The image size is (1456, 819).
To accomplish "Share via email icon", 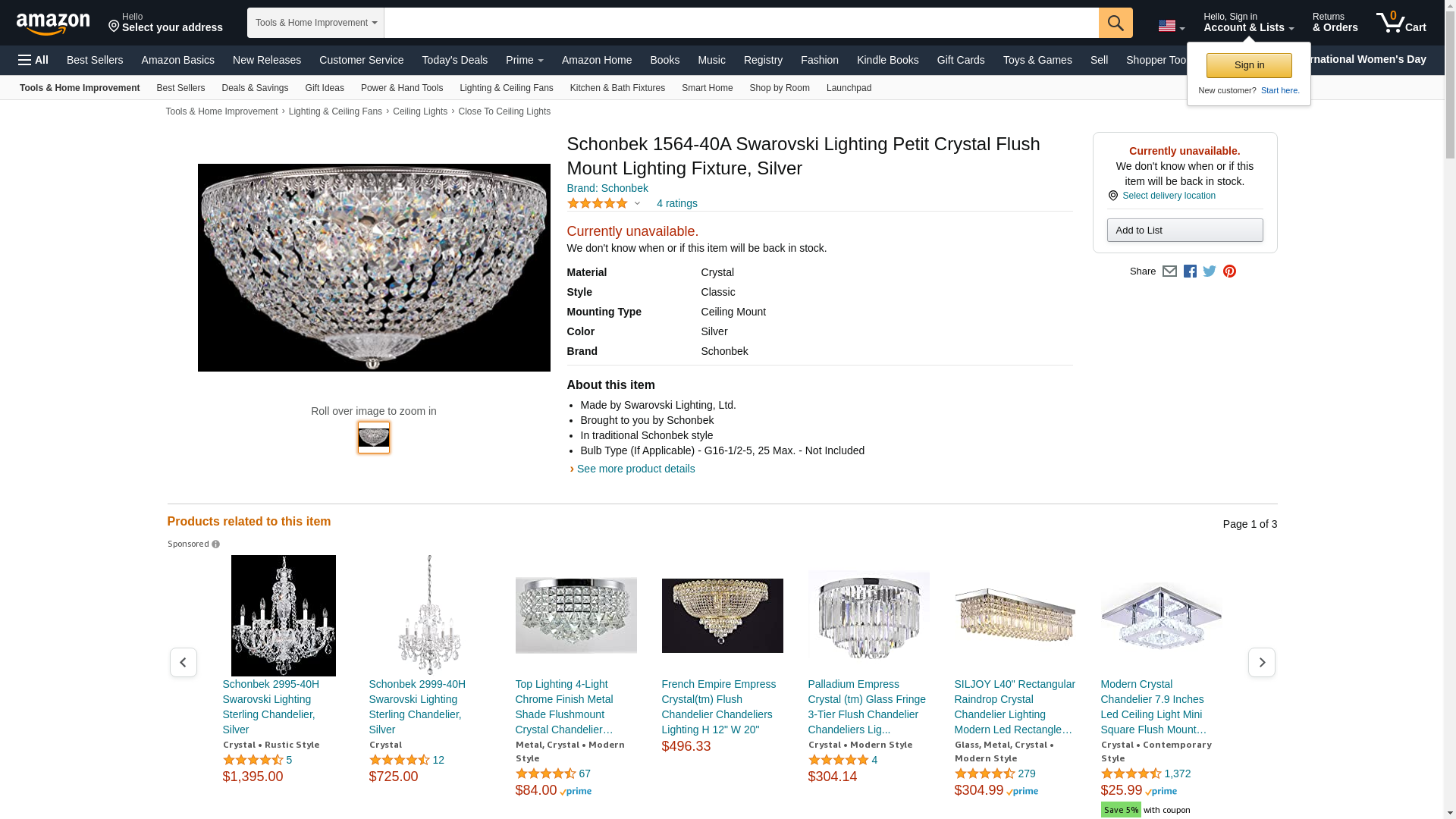I will pyautogui.click(x=1169, y=271).
